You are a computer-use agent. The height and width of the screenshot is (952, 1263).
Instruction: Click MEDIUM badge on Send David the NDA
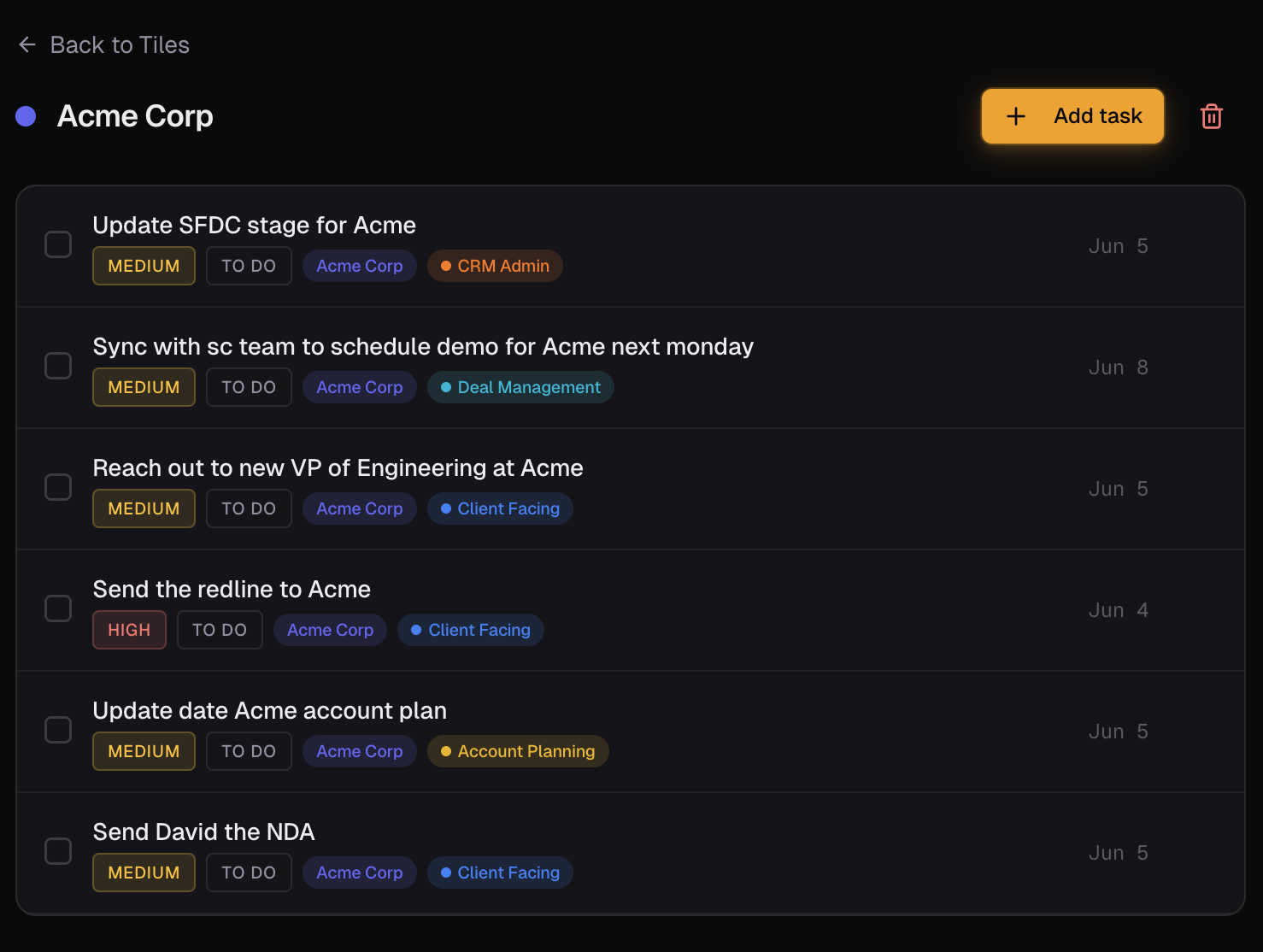click(x=144, y=873)
